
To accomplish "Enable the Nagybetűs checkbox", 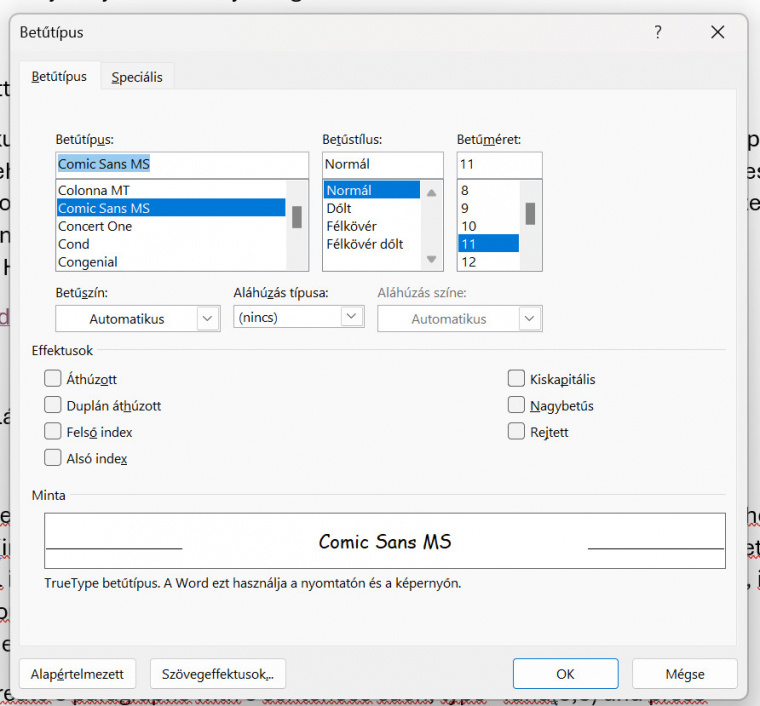I will coord(516,405).
